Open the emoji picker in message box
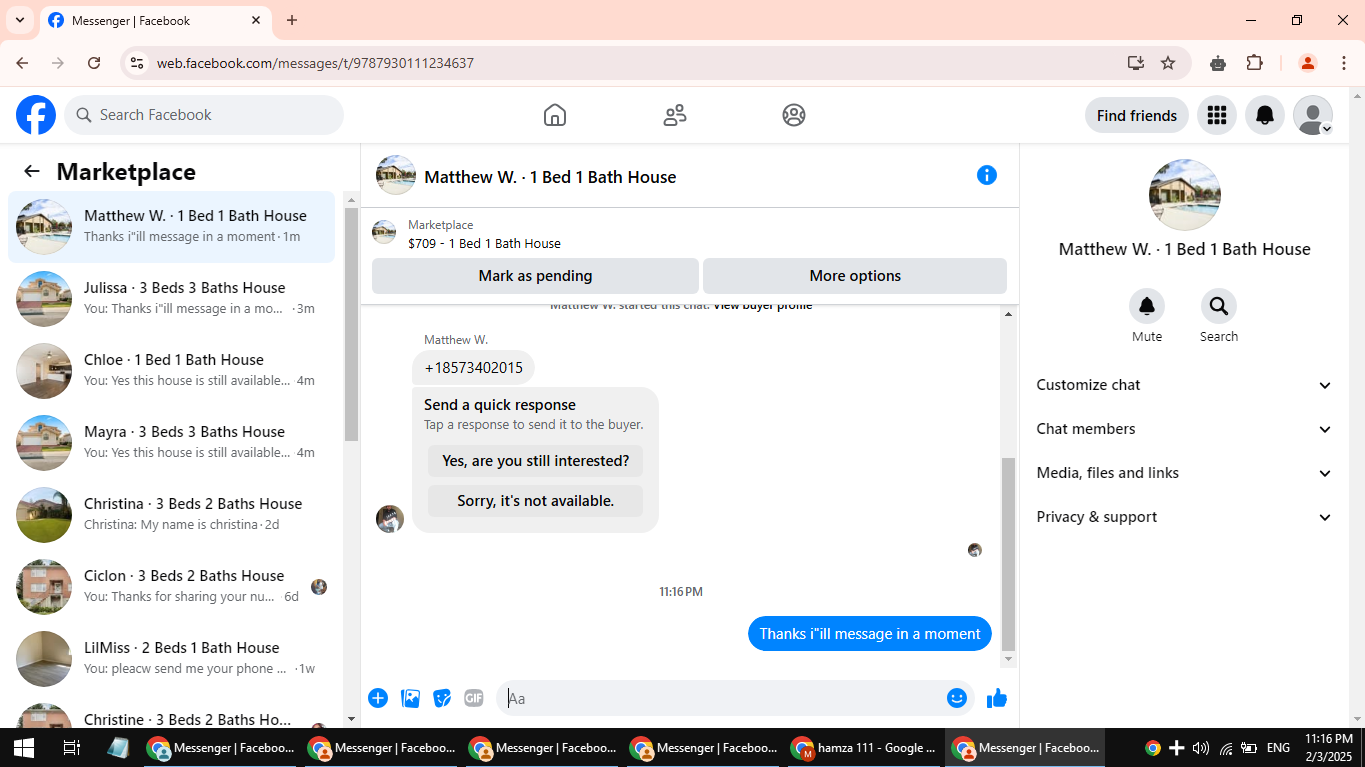The height and width of the screenshot is (767, 1365). (x=957, y=698)
